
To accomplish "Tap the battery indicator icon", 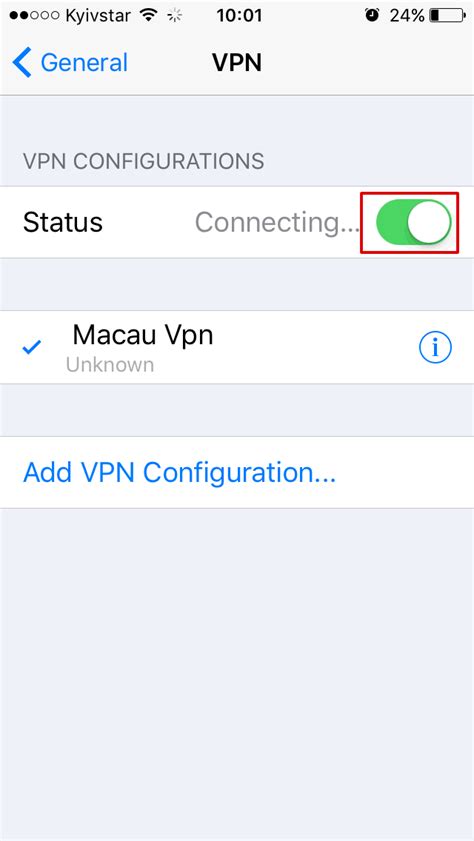I will pos(448,16).
